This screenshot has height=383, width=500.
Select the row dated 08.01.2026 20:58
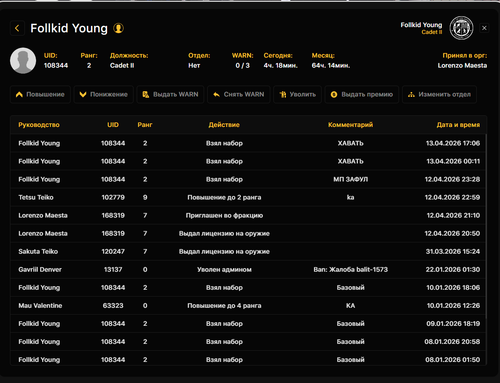248,341
